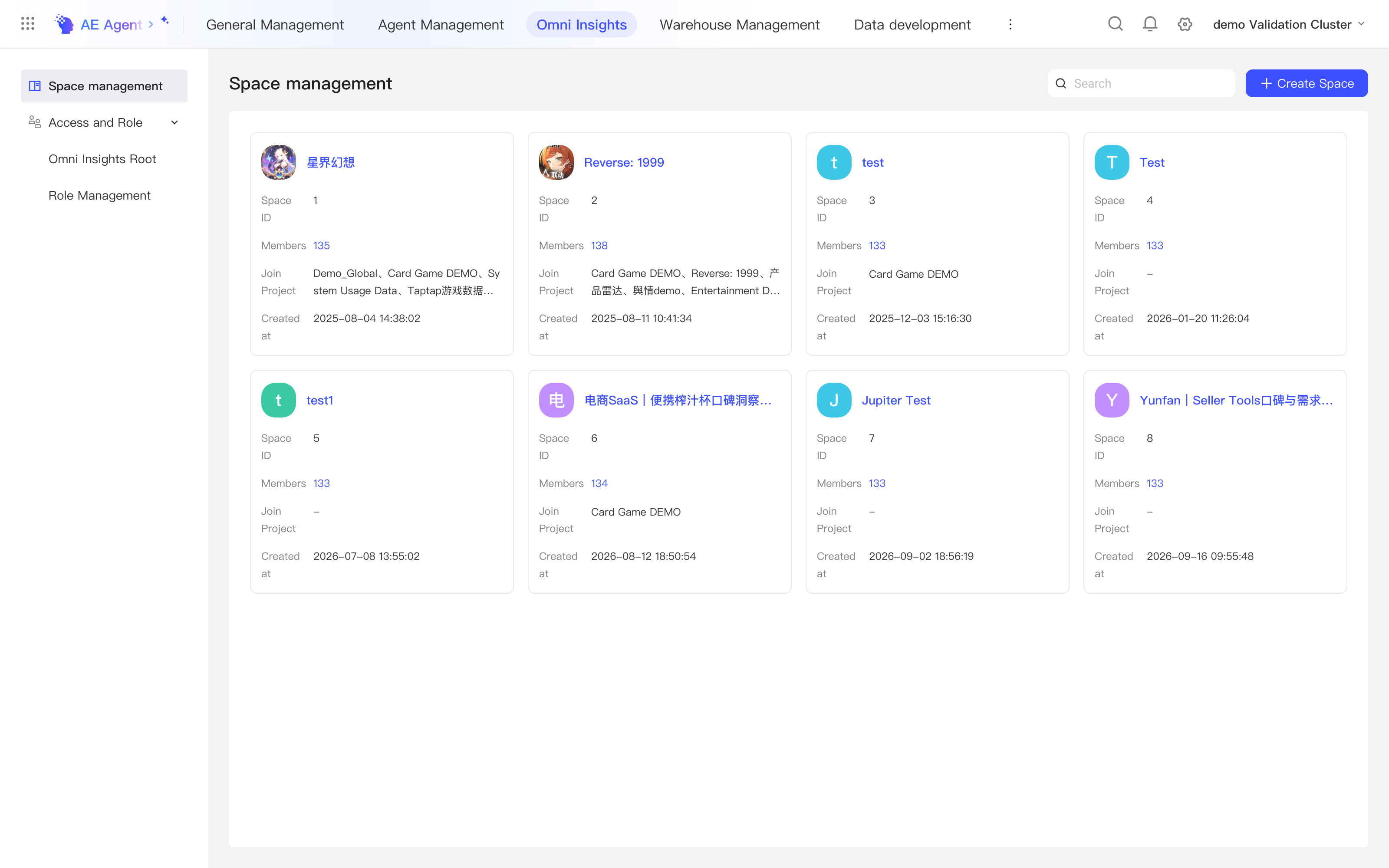This screenshot has height=868, width=1389.
Task: Click the AE Agent breadcrumb text
Action: pyautogui.click(x=112, y=25)
